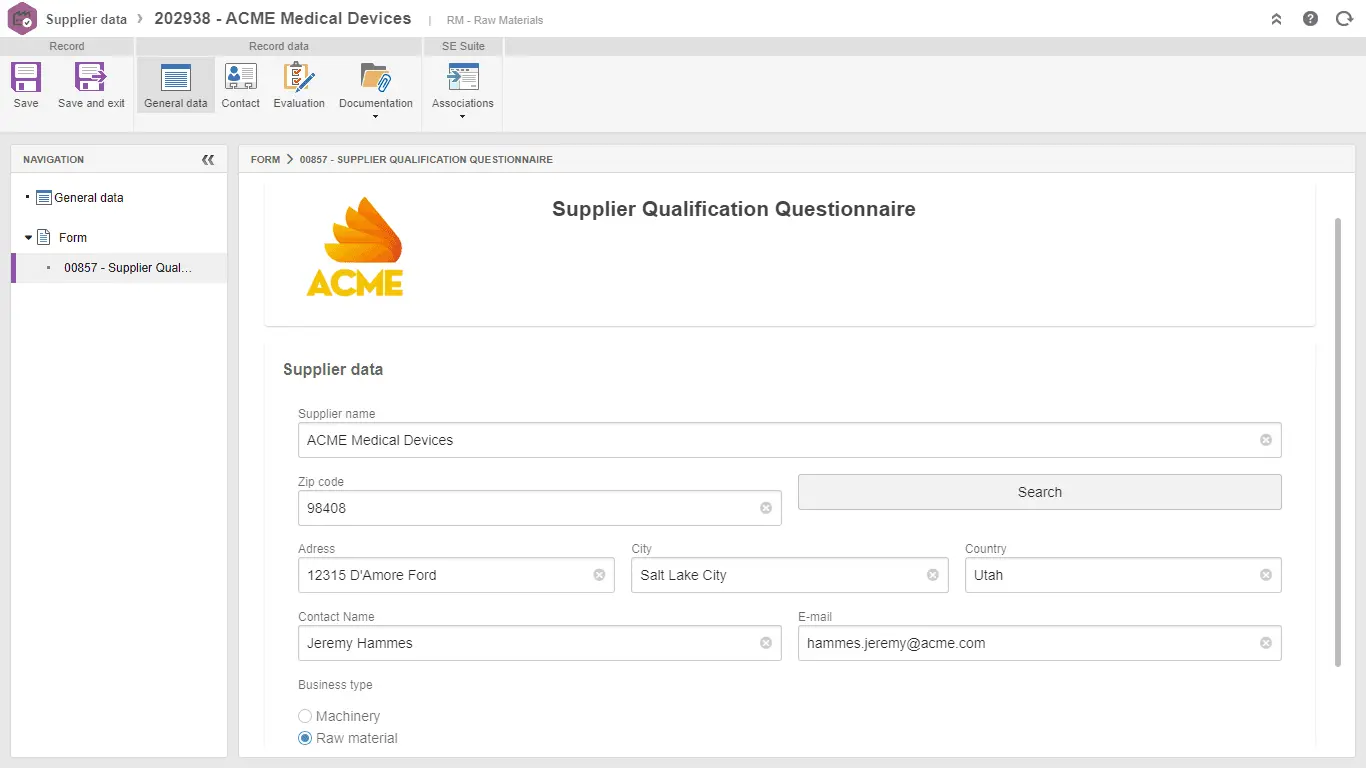
Task: Select 00857 - Supplier Qual item in navigation
Action: click(128, 267)
